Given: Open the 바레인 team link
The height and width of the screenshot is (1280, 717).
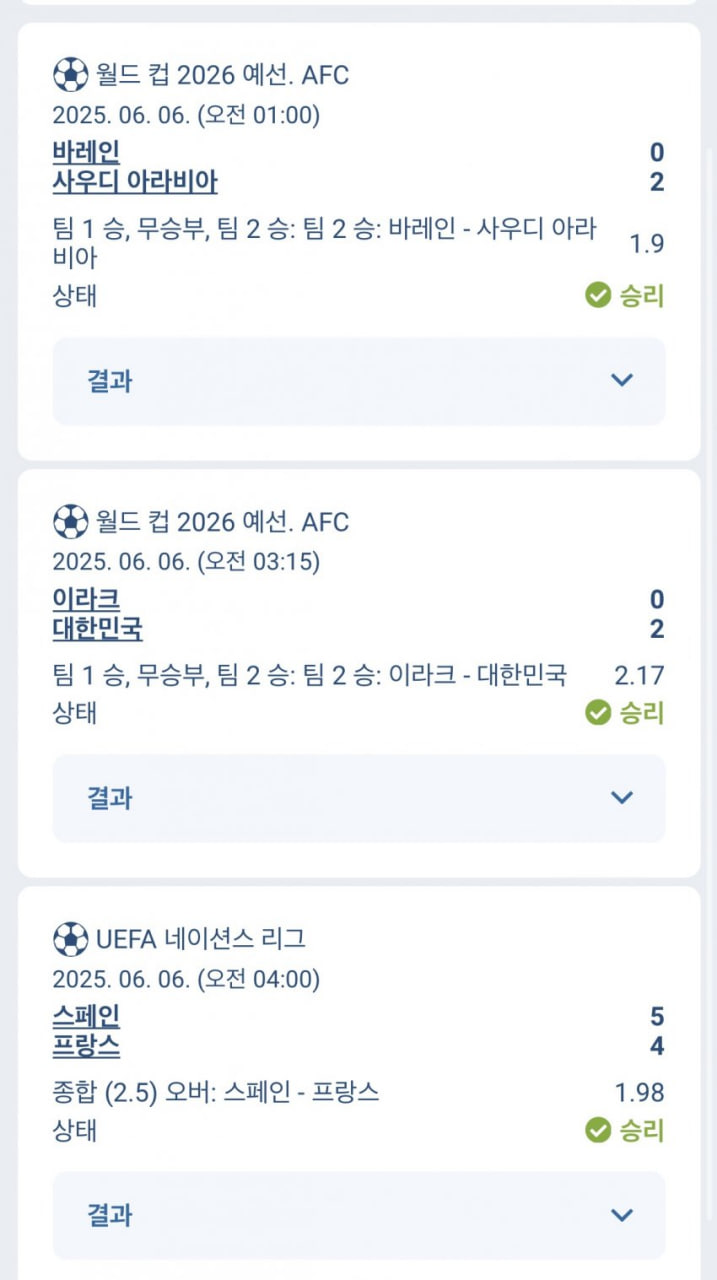Looking at the screenshot, I should pos(86,152).
